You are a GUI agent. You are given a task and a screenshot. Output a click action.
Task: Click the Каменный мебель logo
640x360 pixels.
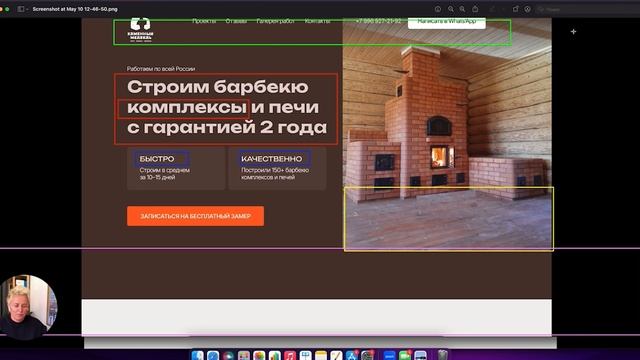click(x=140, y=30)
